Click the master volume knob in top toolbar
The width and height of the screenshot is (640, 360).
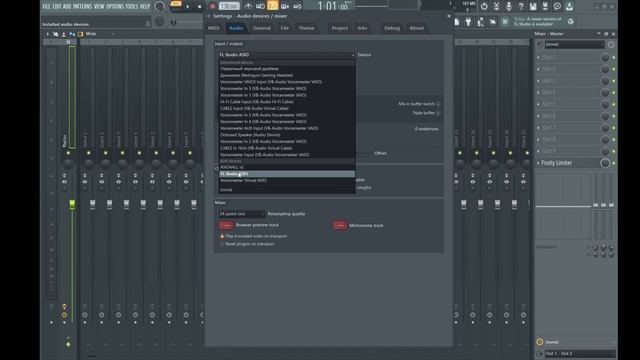coord(160,6)
